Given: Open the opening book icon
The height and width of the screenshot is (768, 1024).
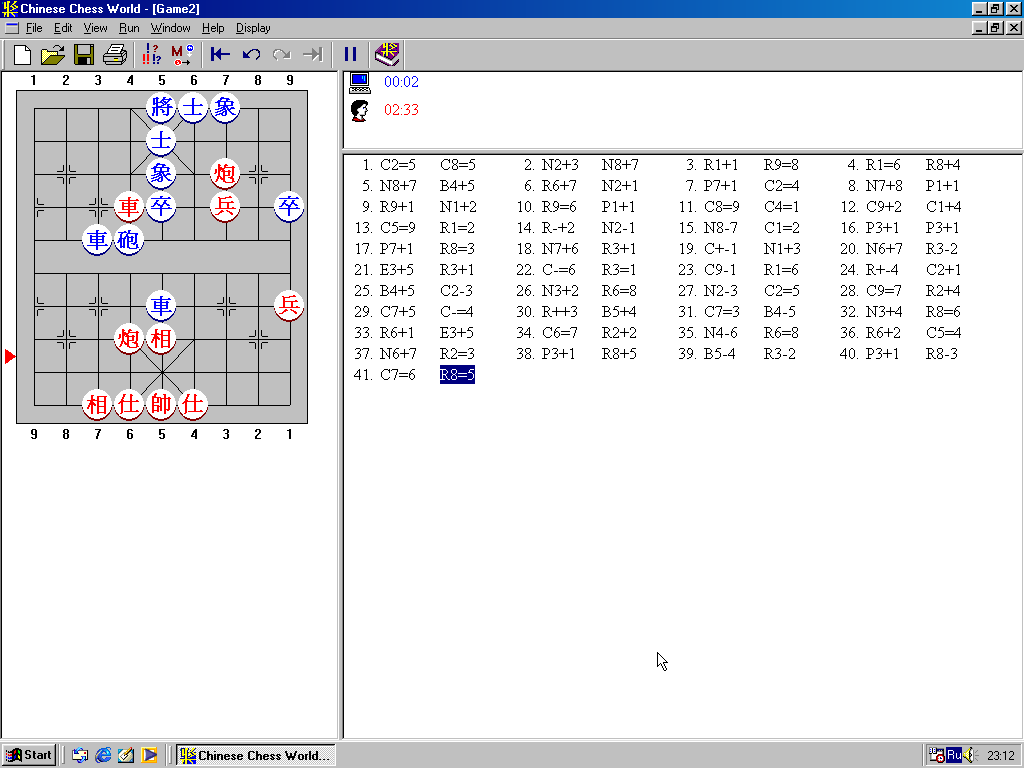Looking at the screenshot, I should (x=387, y=54).
